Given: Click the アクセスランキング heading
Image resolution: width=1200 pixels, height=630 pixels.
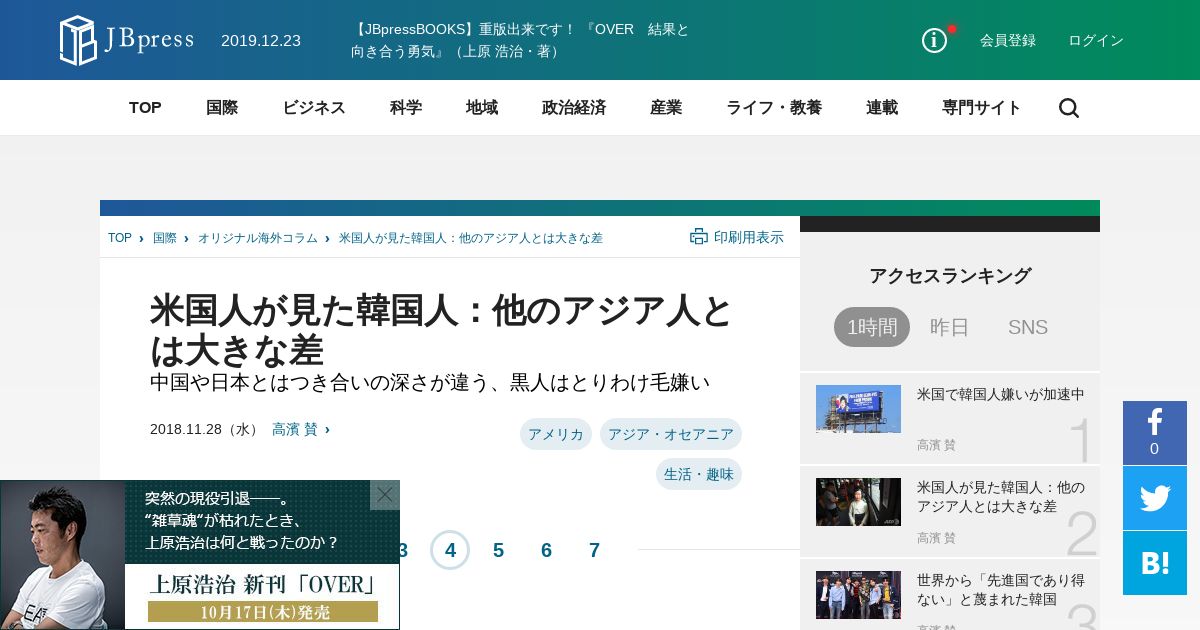Looking at the screenshot, I should click(x=950, y=276).
